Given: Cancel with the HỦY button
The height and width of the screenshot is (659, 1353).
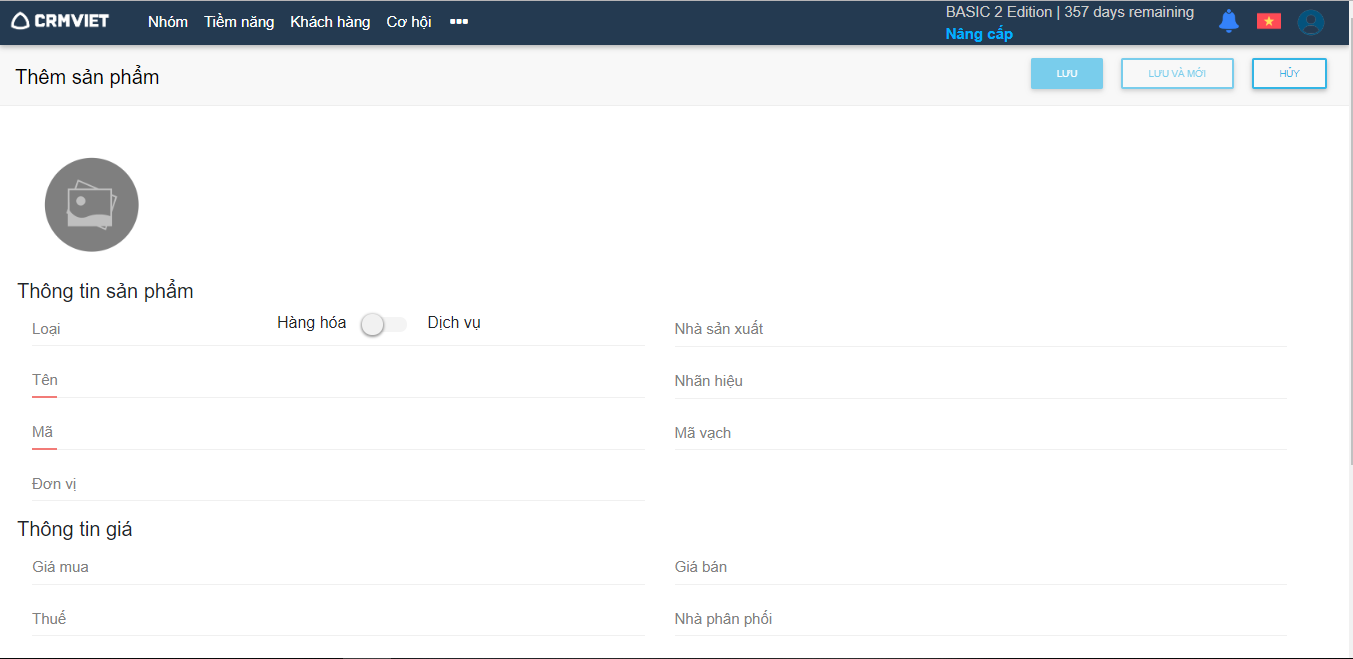Looking at the screenshot, I should click(x=1289, y=74).
